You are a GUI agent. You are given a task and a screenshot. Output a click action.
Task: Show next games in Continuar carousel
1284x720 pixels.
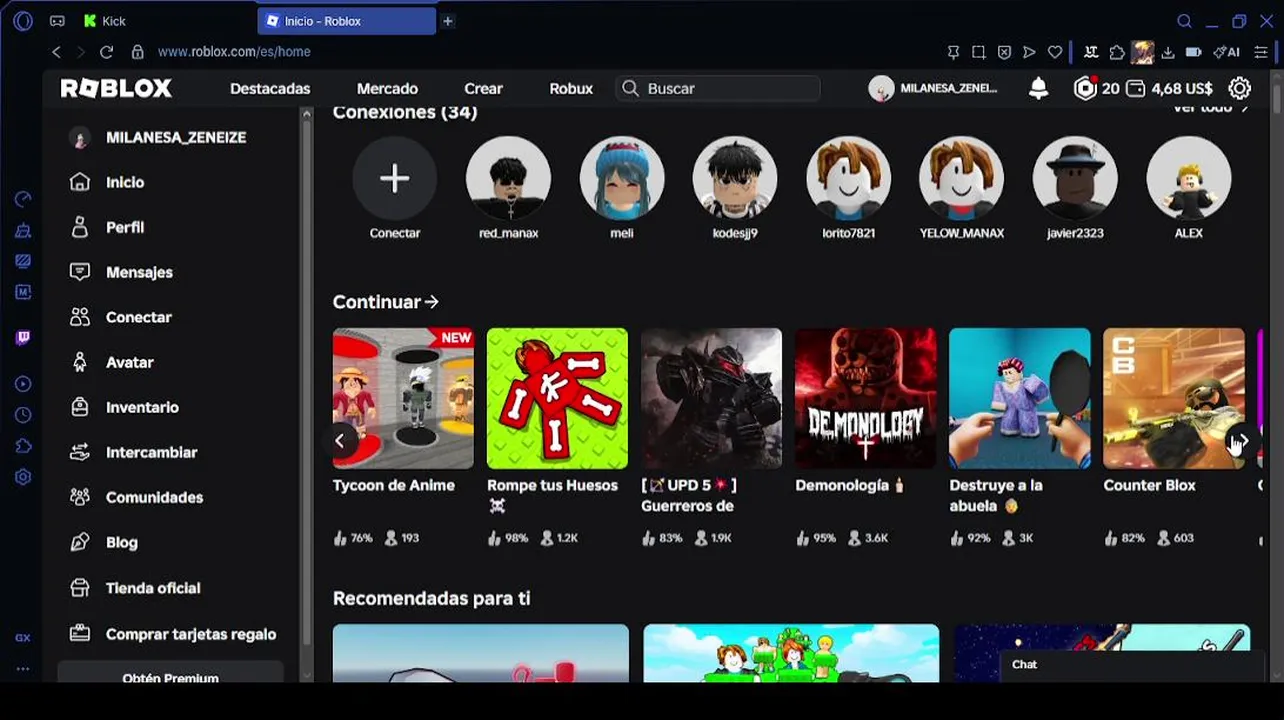(x=1241, y=441)
